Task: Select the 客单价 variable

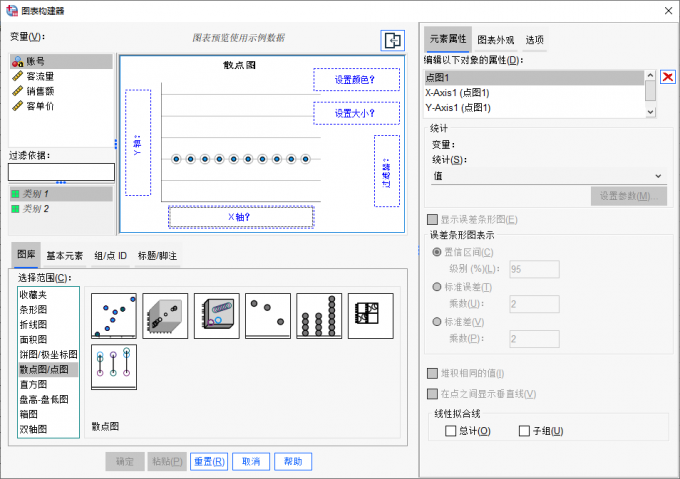Action: click(x=61, y=106)
